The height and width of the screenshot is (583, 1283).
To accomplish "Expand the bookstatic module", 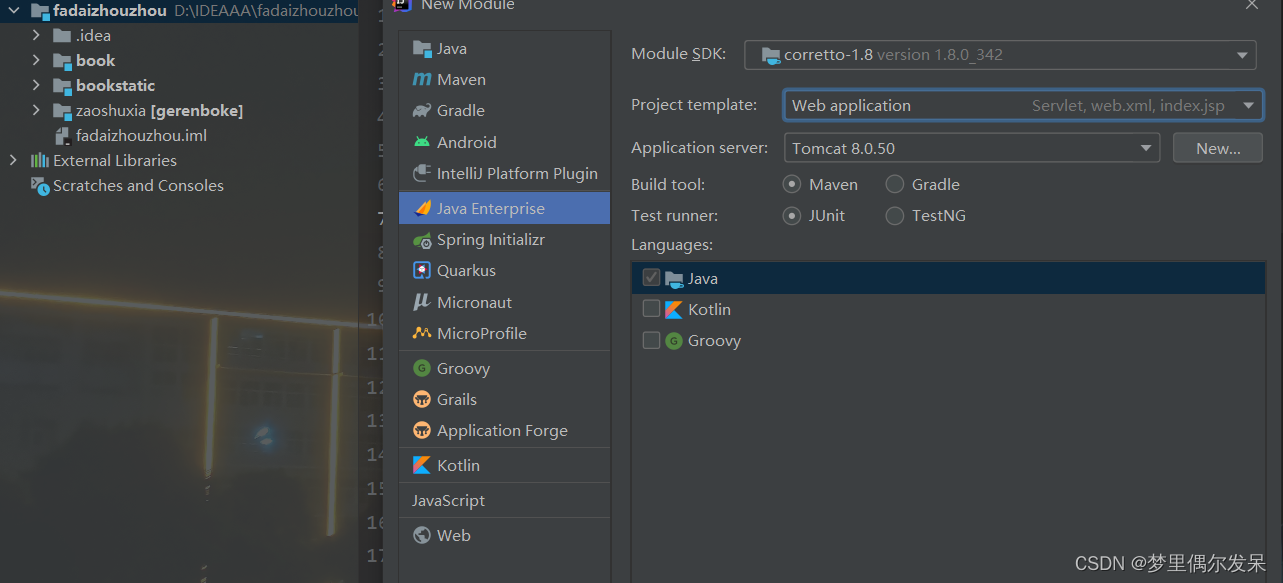I will (x=37, y=85).
